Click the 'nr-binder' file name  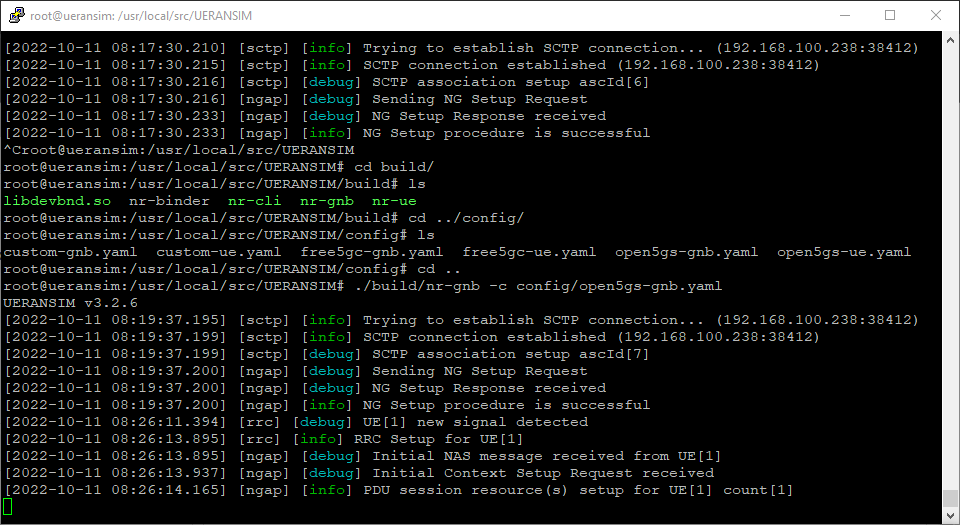[169, 201]
